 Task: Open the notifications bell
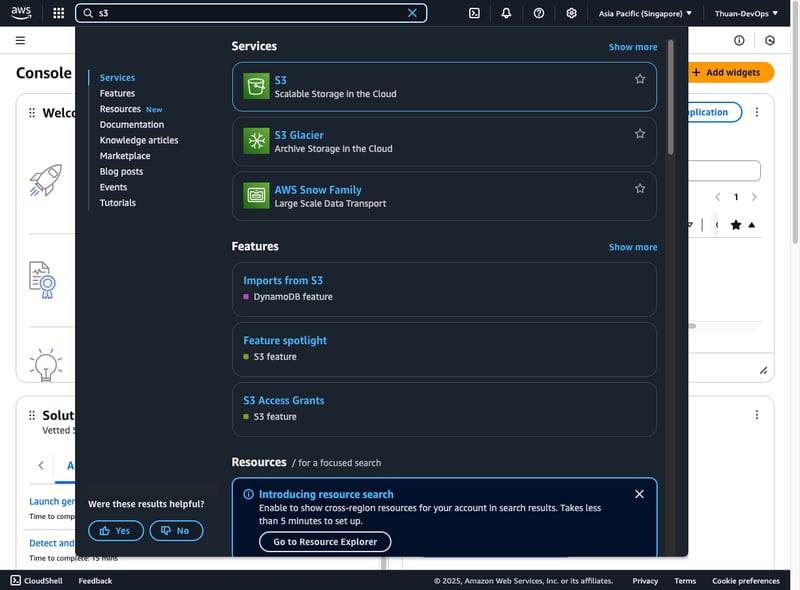coord(506,13)
